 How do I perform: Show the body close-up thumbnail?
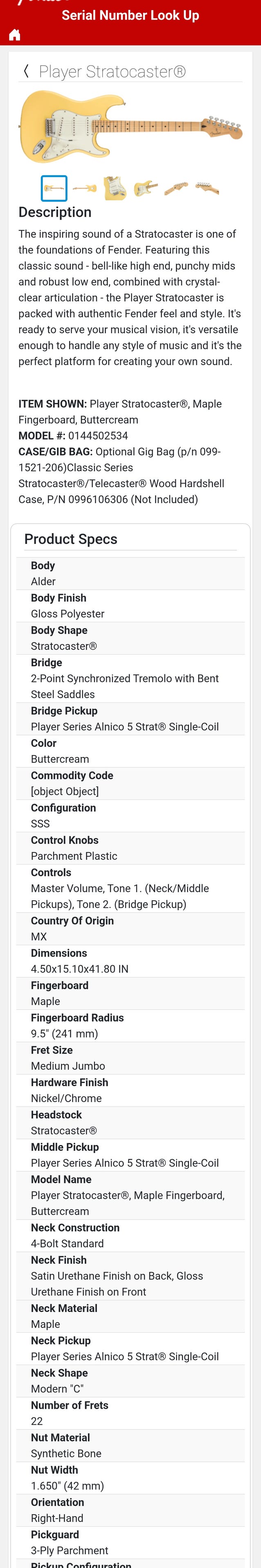coord(115,188)
